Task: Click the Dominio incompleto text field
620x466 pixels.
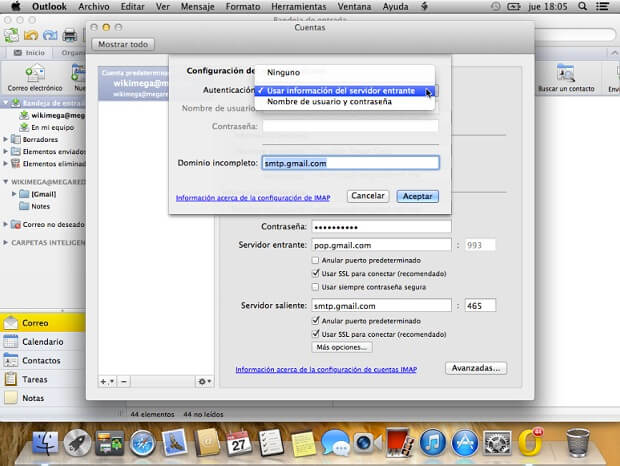Action: click(x=350, y=163)
